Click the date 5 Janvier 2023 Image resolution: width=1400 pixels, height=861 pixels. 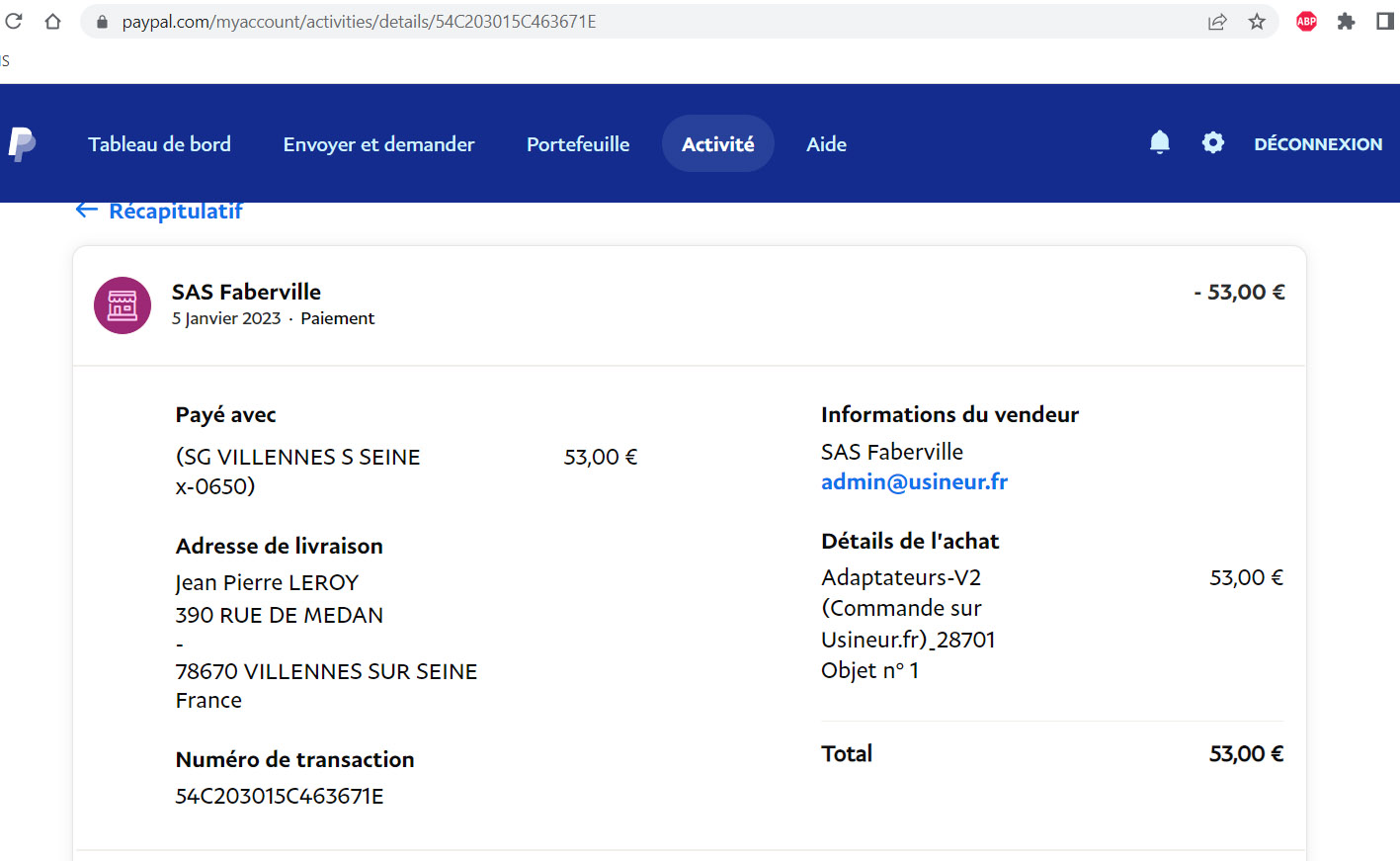coord(226,318)
